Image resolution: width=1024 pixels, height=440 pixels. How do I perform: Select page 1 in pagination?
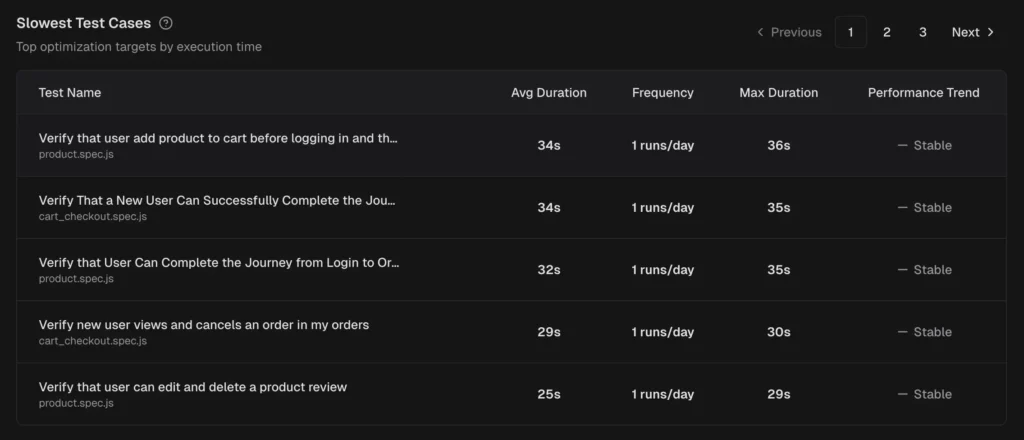850,32
